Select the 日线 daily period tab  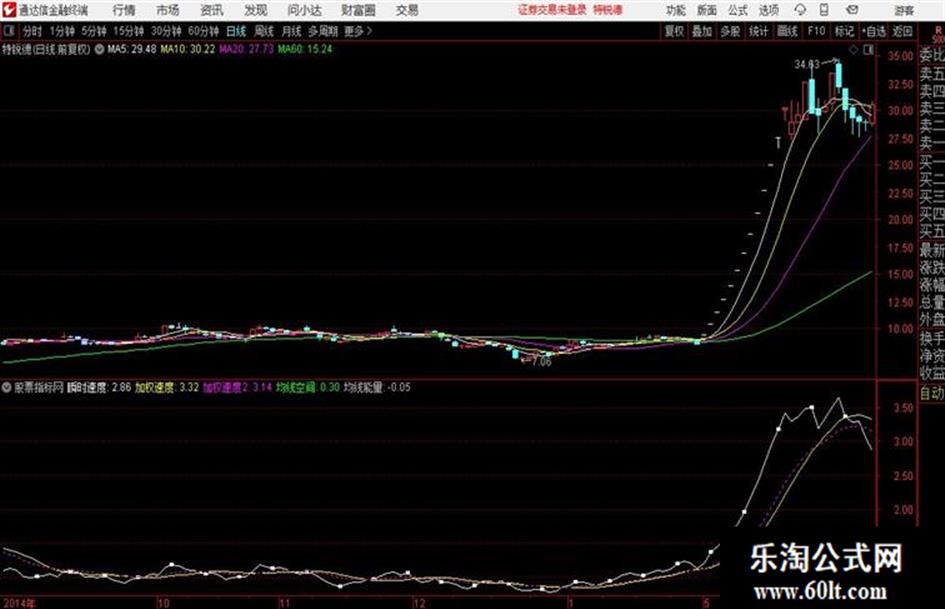[236, 31]
